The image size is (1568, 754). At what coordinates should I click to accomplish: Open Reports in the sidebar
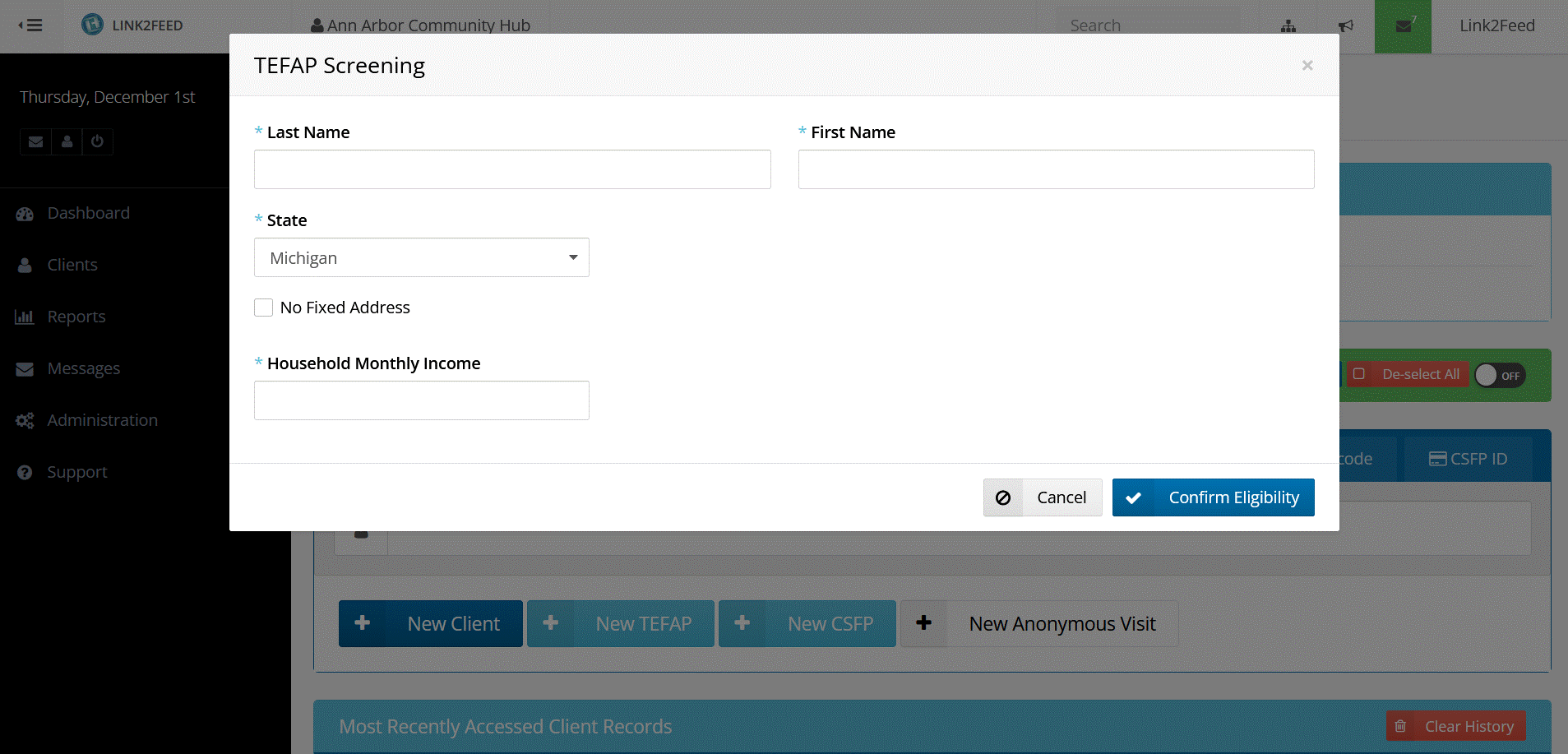[x=76, y=317]
